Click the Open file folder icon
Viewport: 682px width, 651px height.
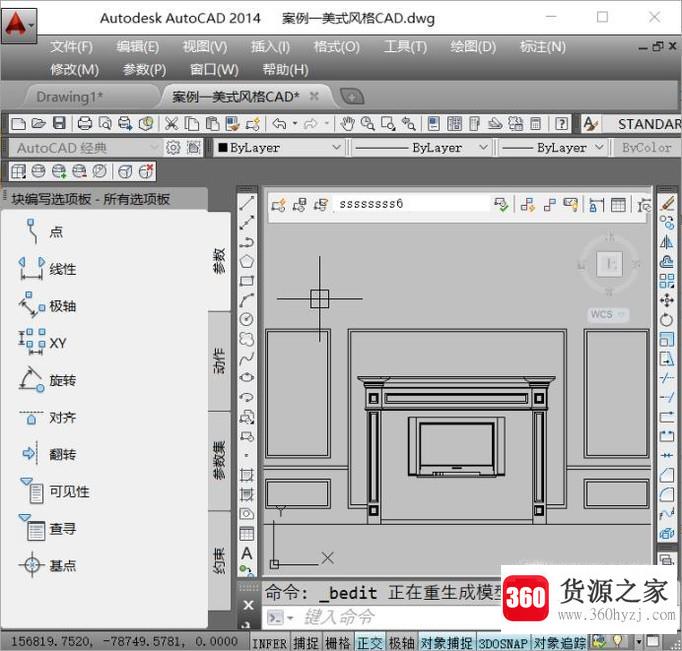(39, 124)
